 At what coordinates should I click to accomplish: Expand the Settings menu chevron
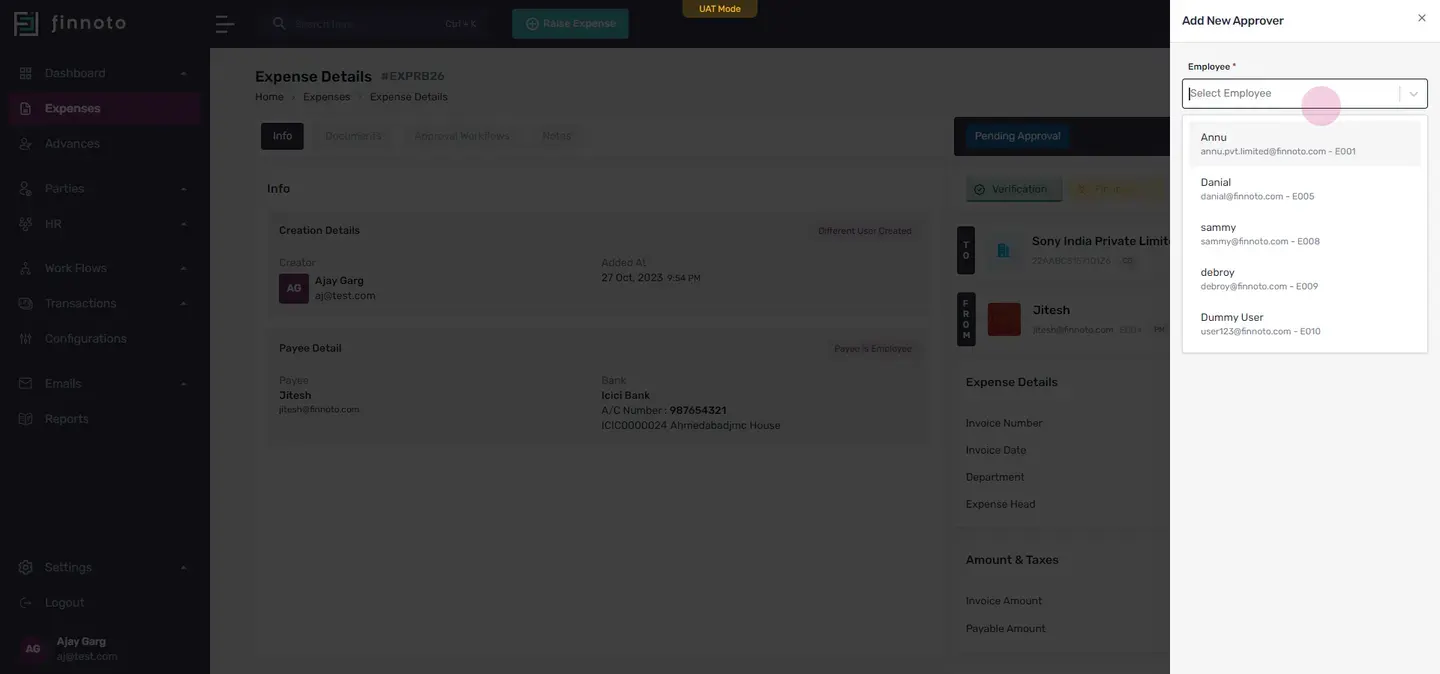(183, 568)
